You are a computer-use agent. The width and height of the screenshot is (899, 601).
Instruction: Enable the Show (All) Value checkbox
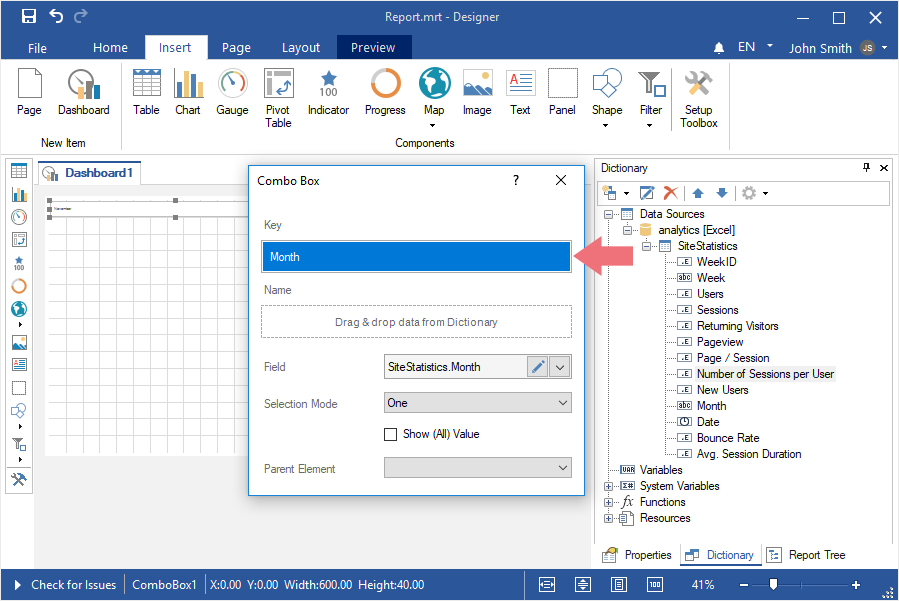tap(391, 434)
